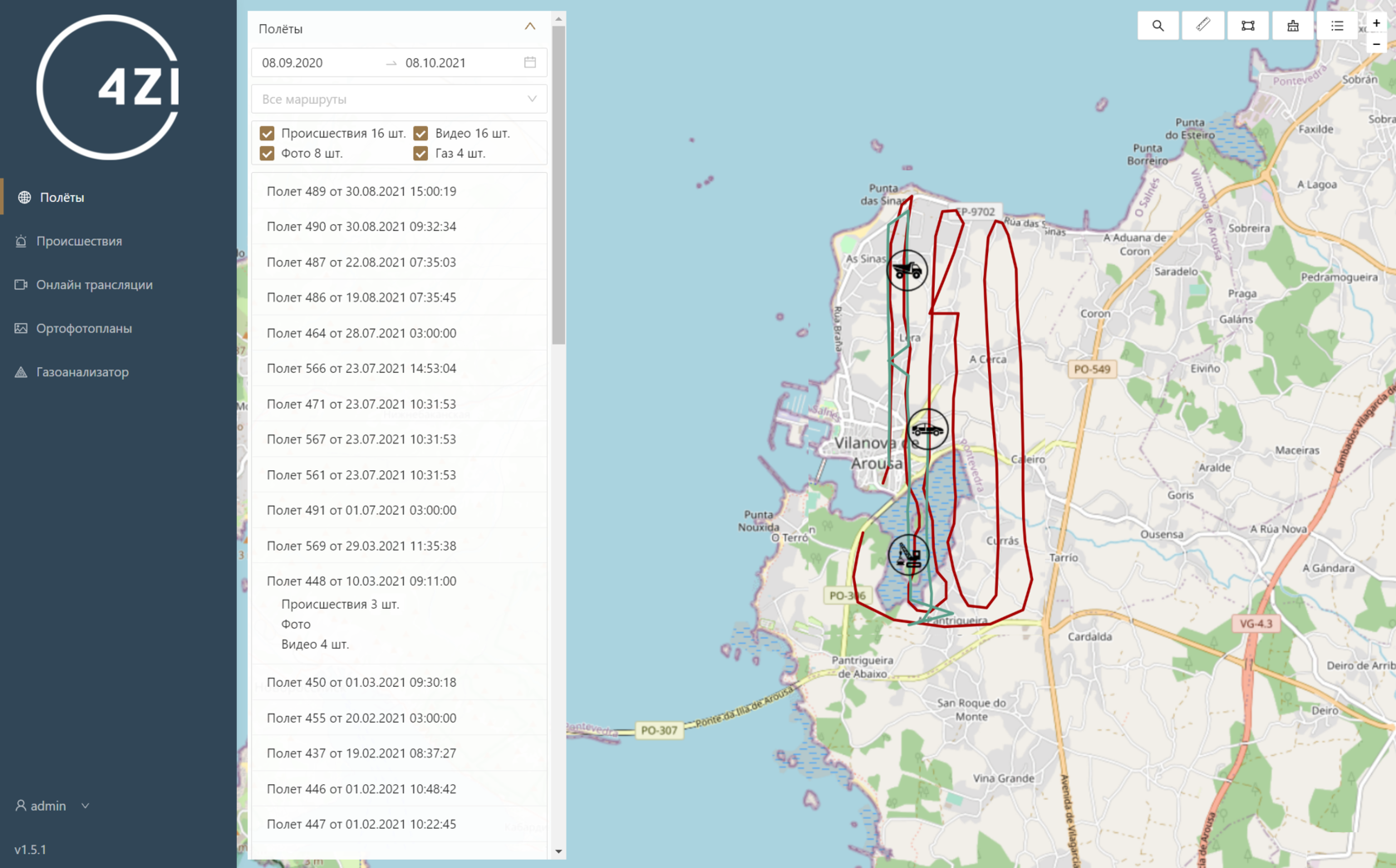Expand the admin user menu
1396x868 pixels.
click(52, 806)
